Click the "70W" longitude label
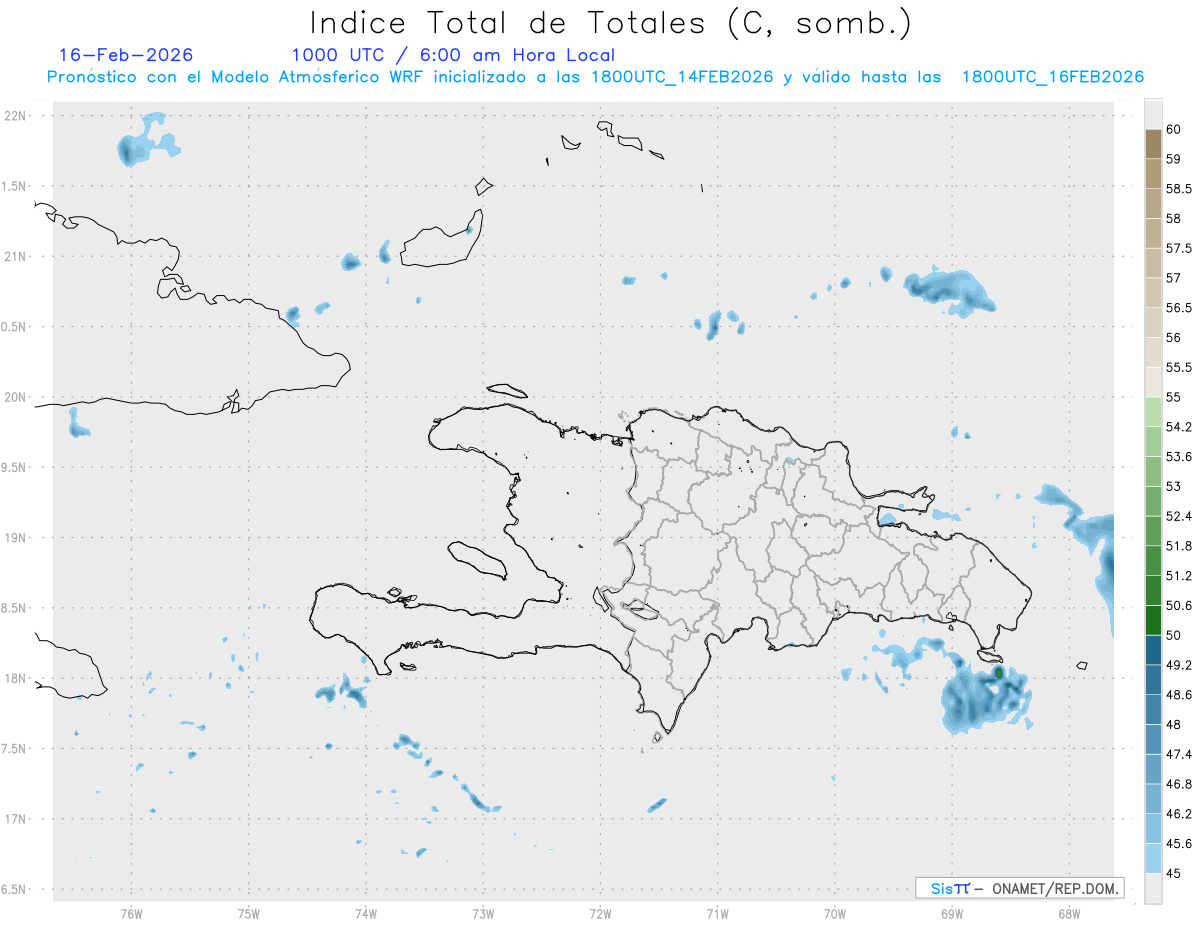 835,913
